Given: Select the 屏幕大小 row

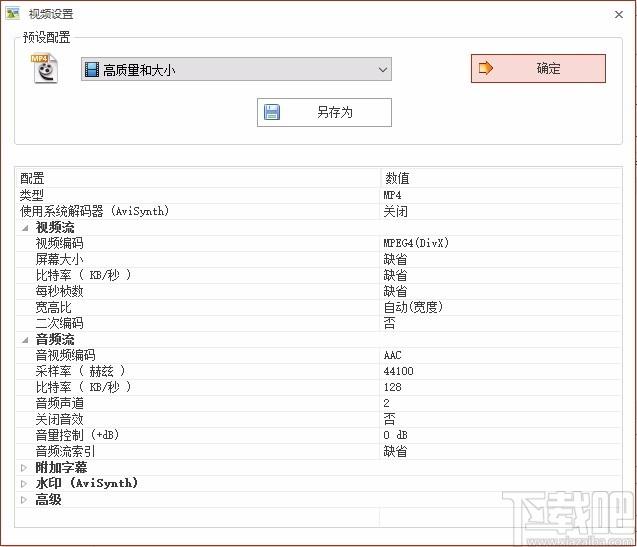Looking at the screenshot, I should (x=319, y=259).
